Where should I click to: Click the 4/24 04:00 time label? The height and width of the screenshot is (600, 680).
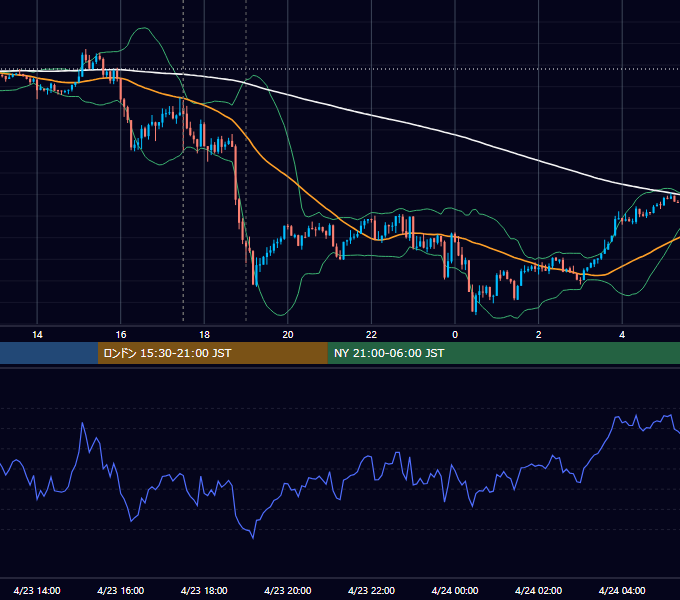pyautogui.click(x=622, y=590)
